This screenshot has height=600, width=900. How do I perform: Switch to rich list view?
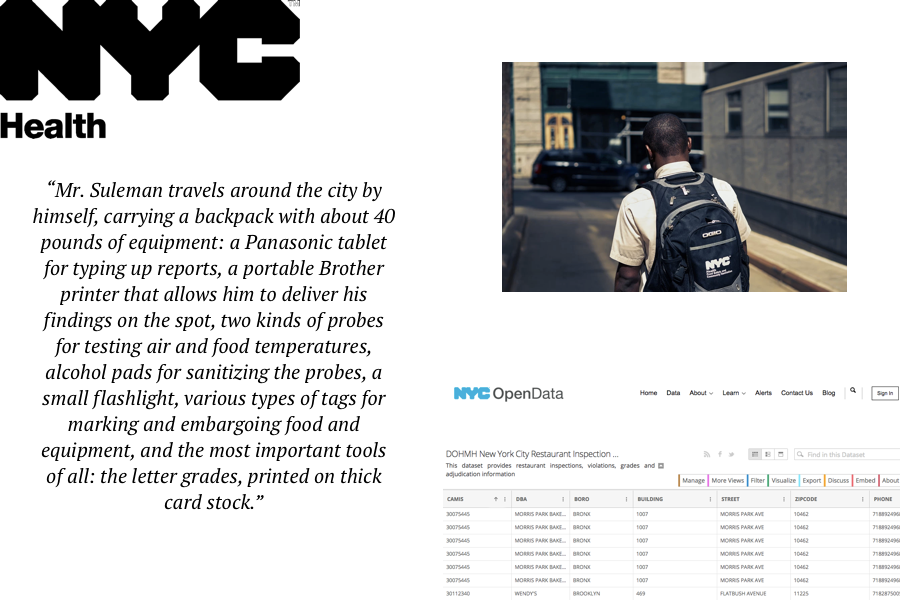[x=768, y=454]
